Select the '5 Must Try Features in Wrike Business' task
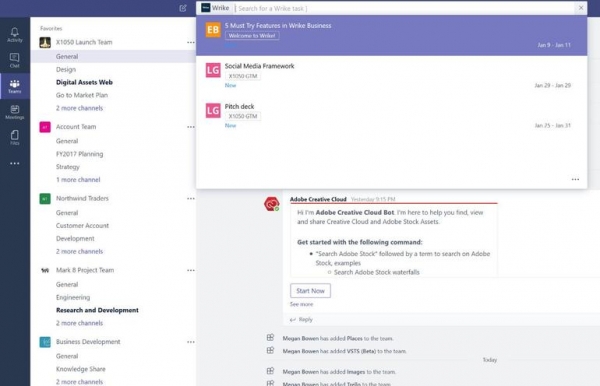Image resolution: width=600 pixels, height=386 pixels. pyautogui.click(x=391, y=36)
